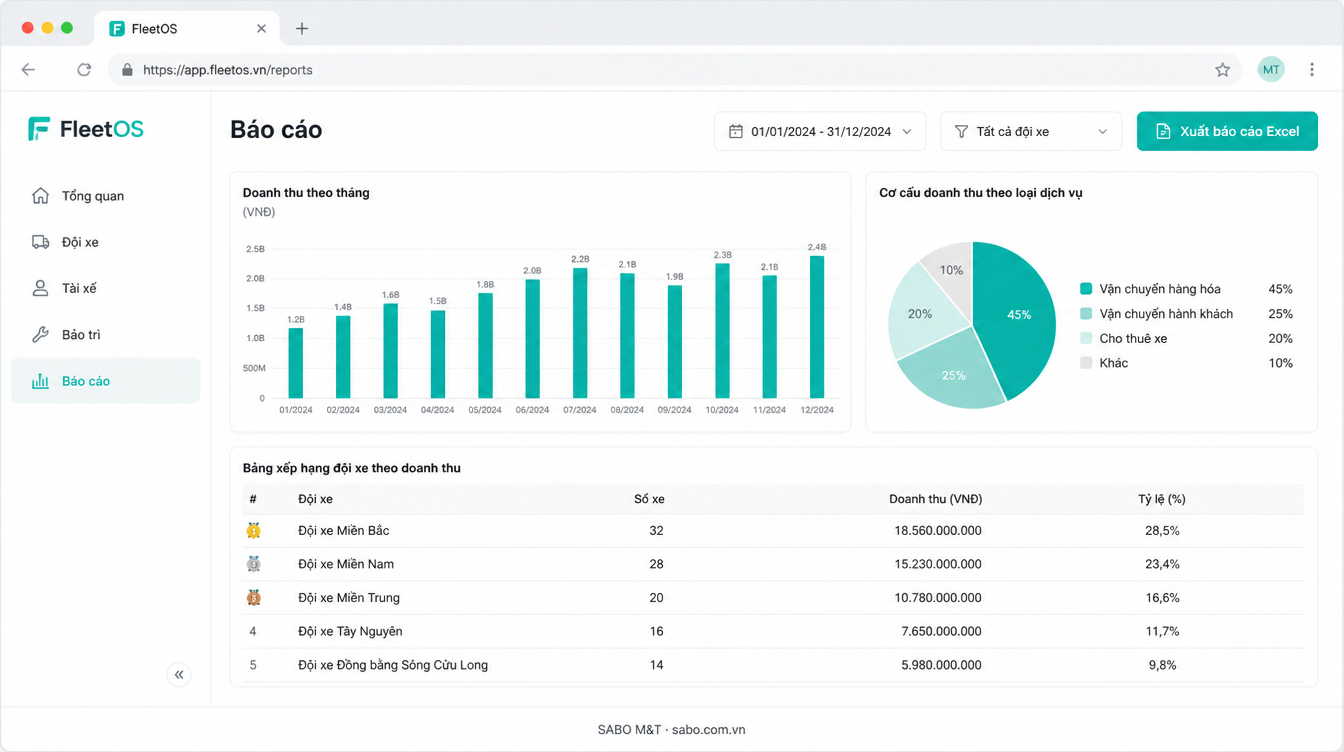Click the 12/2024 bar in revenue chart

(x=817, y=327)
